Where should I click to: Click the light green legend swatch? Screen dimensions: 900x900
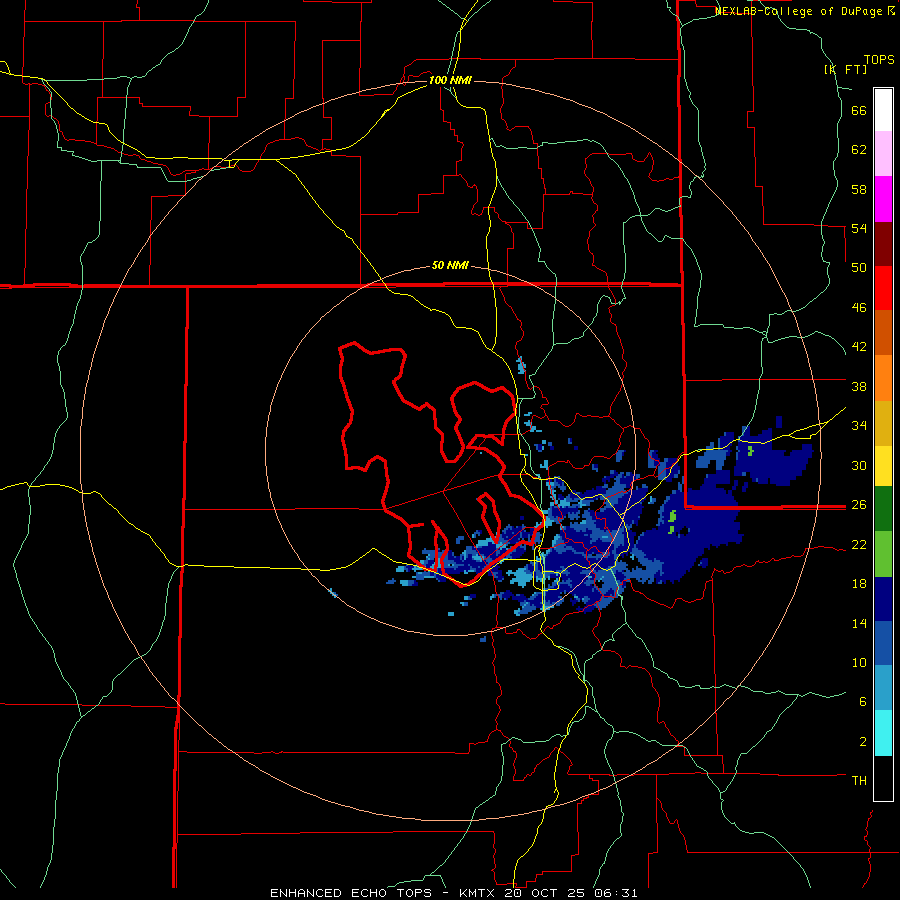pos(883,554)
